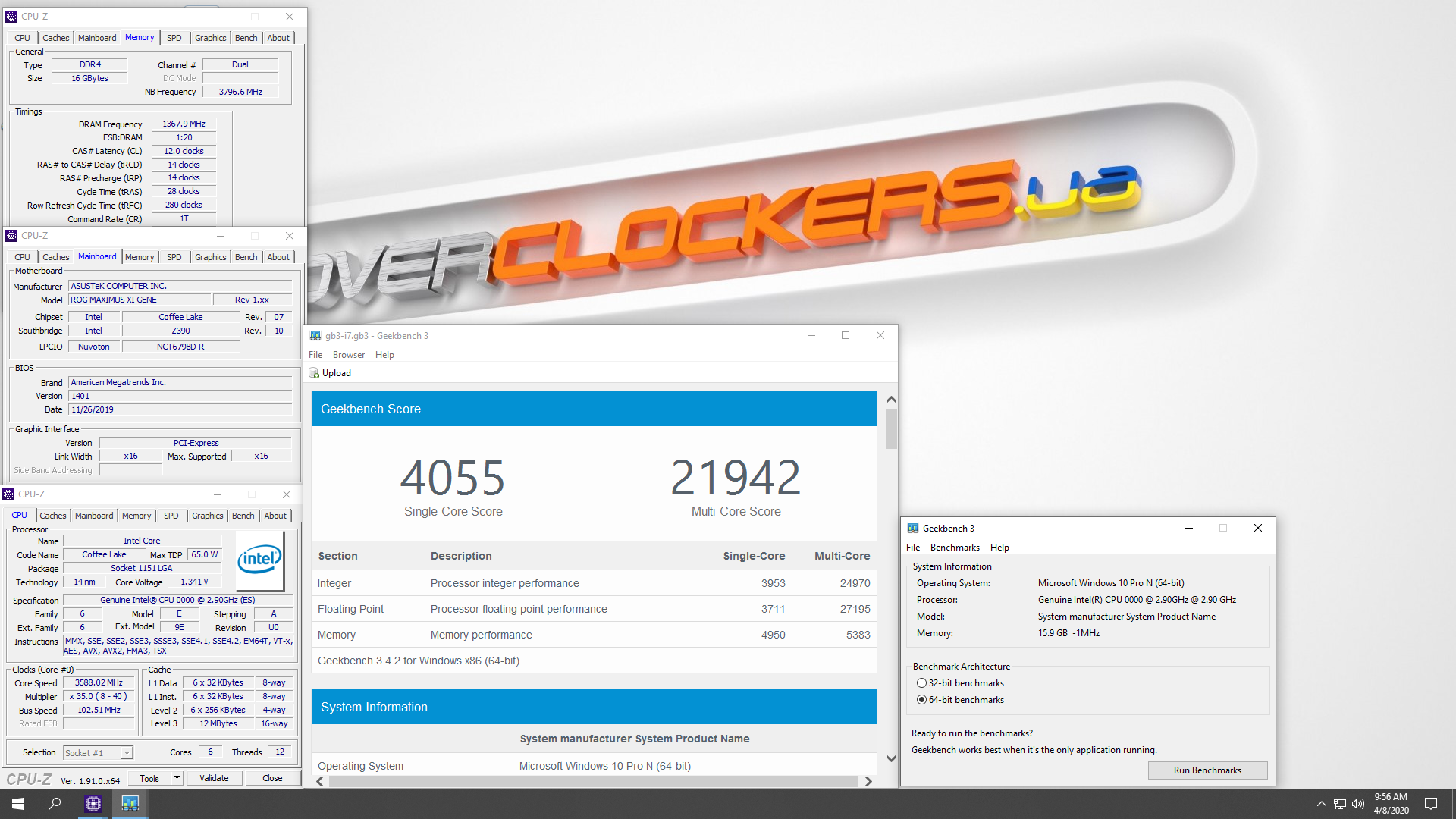The height and width of the screenshot is (819, 1456).
Task: Click Run Benchmarks button
Action: pyautogui.click(x=1207, y=770)
